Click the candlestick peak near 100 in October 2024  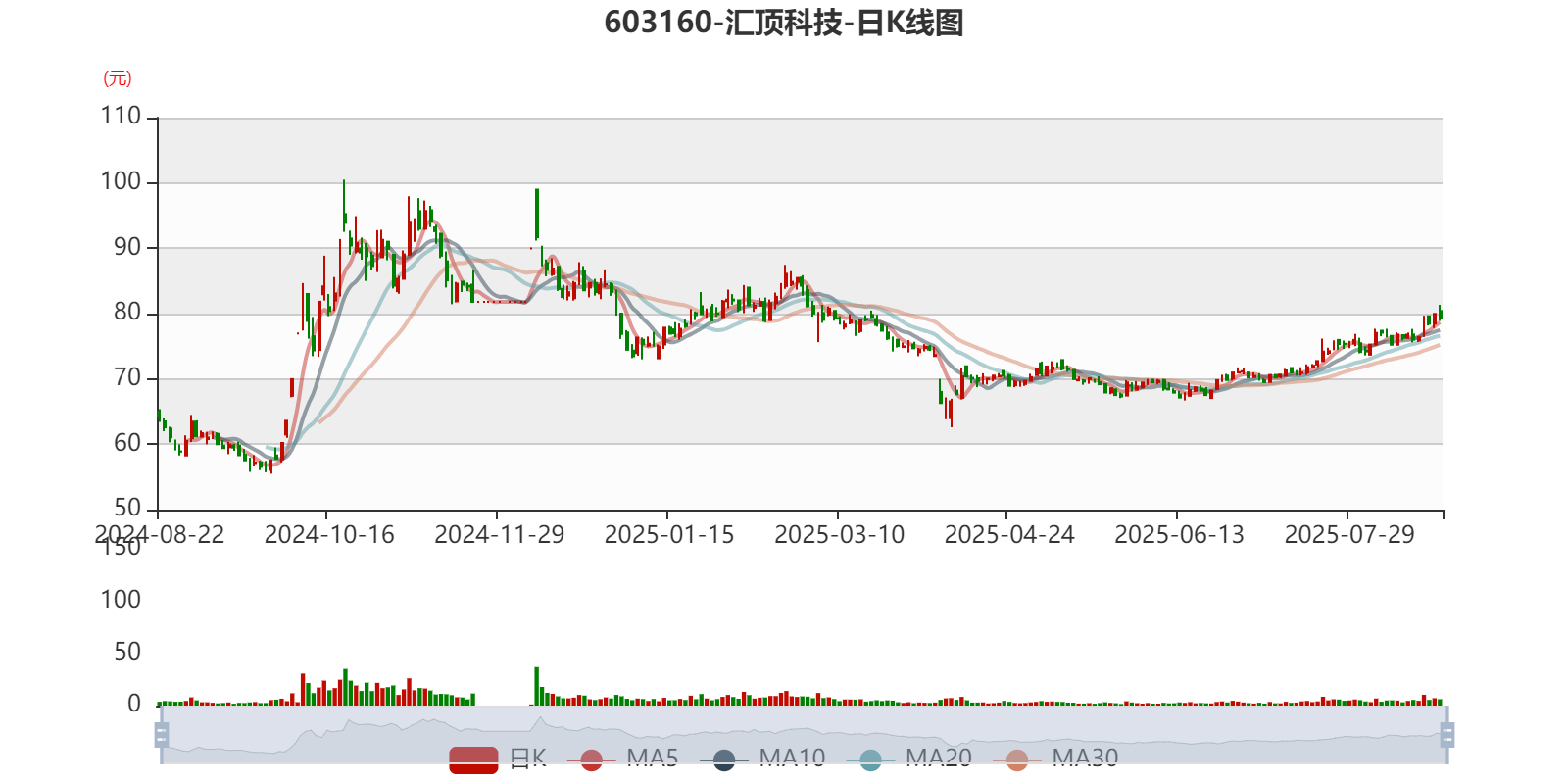coord(344,204)
